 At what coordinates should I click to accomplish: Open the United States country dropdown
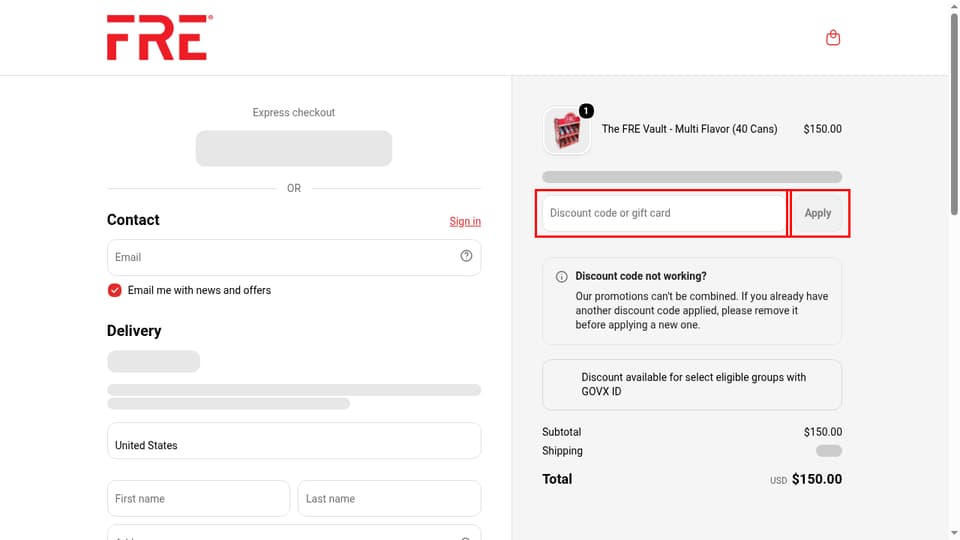tap(294, 441)
